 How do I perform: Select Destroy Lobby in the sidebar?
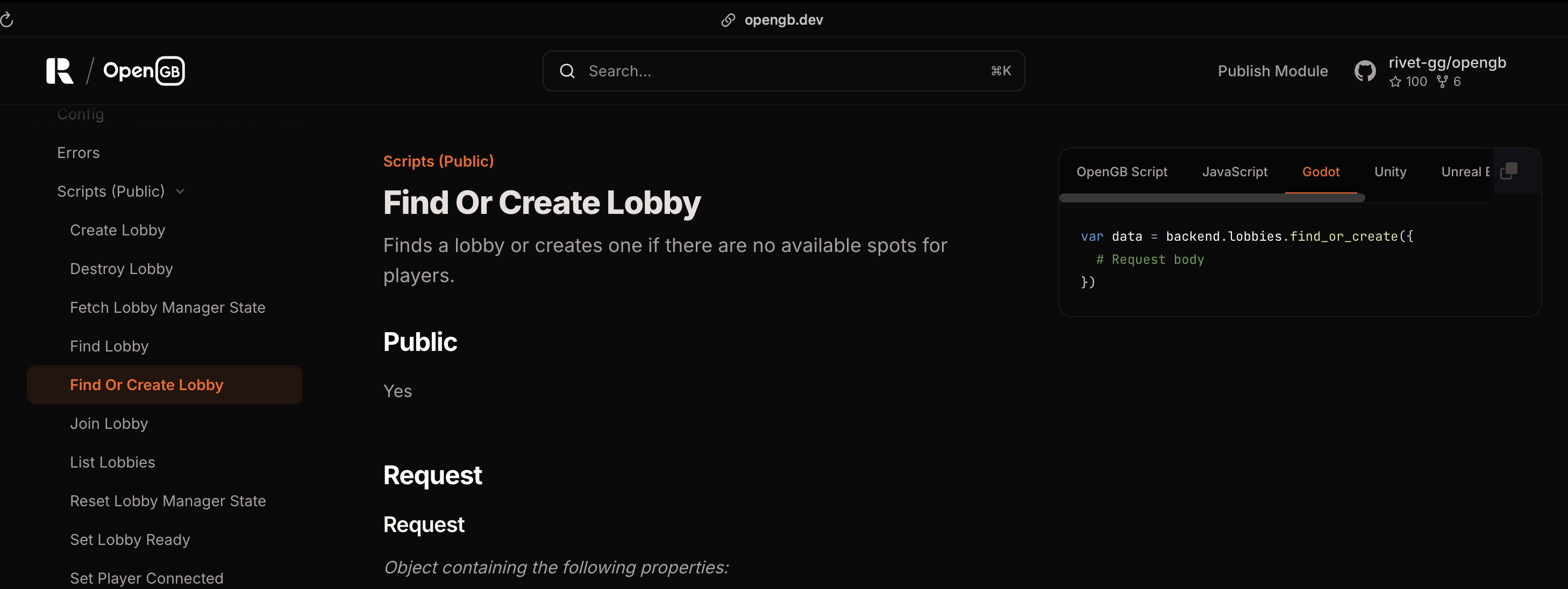[121, 268]
